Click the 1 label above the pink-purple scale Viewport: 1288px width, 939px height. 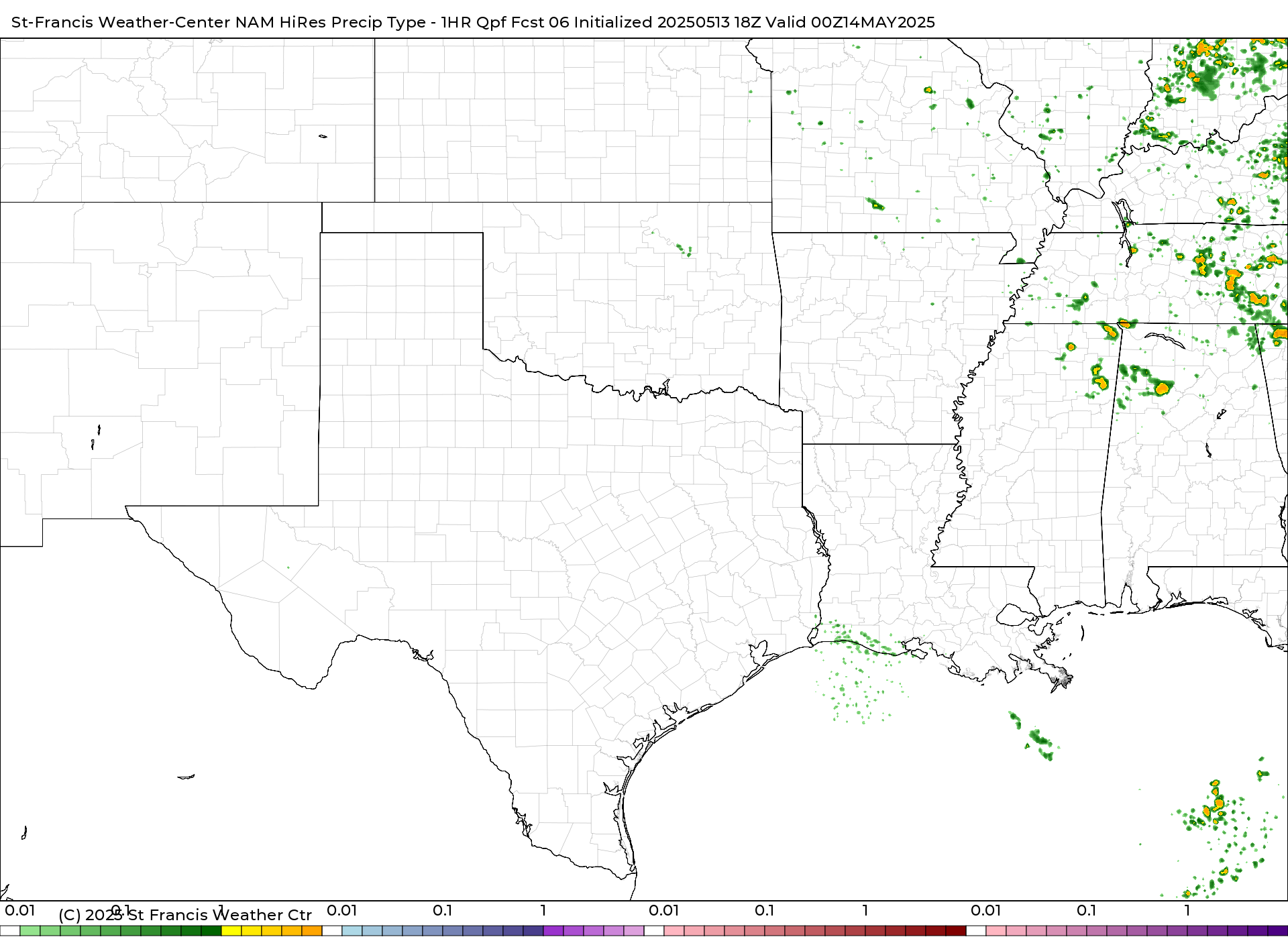pyautogui.click(x=1187, y=910)
